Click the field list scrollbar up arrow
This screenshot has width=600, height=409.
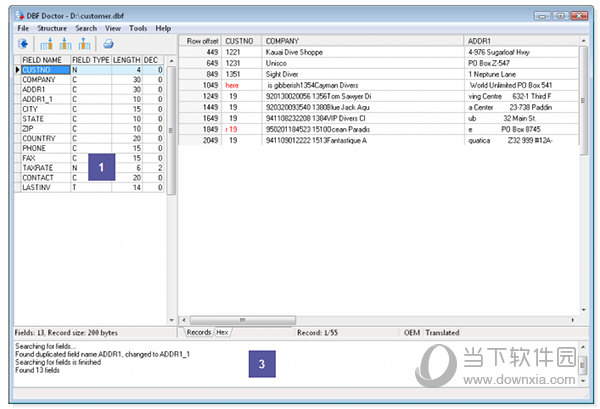point(171,60)
